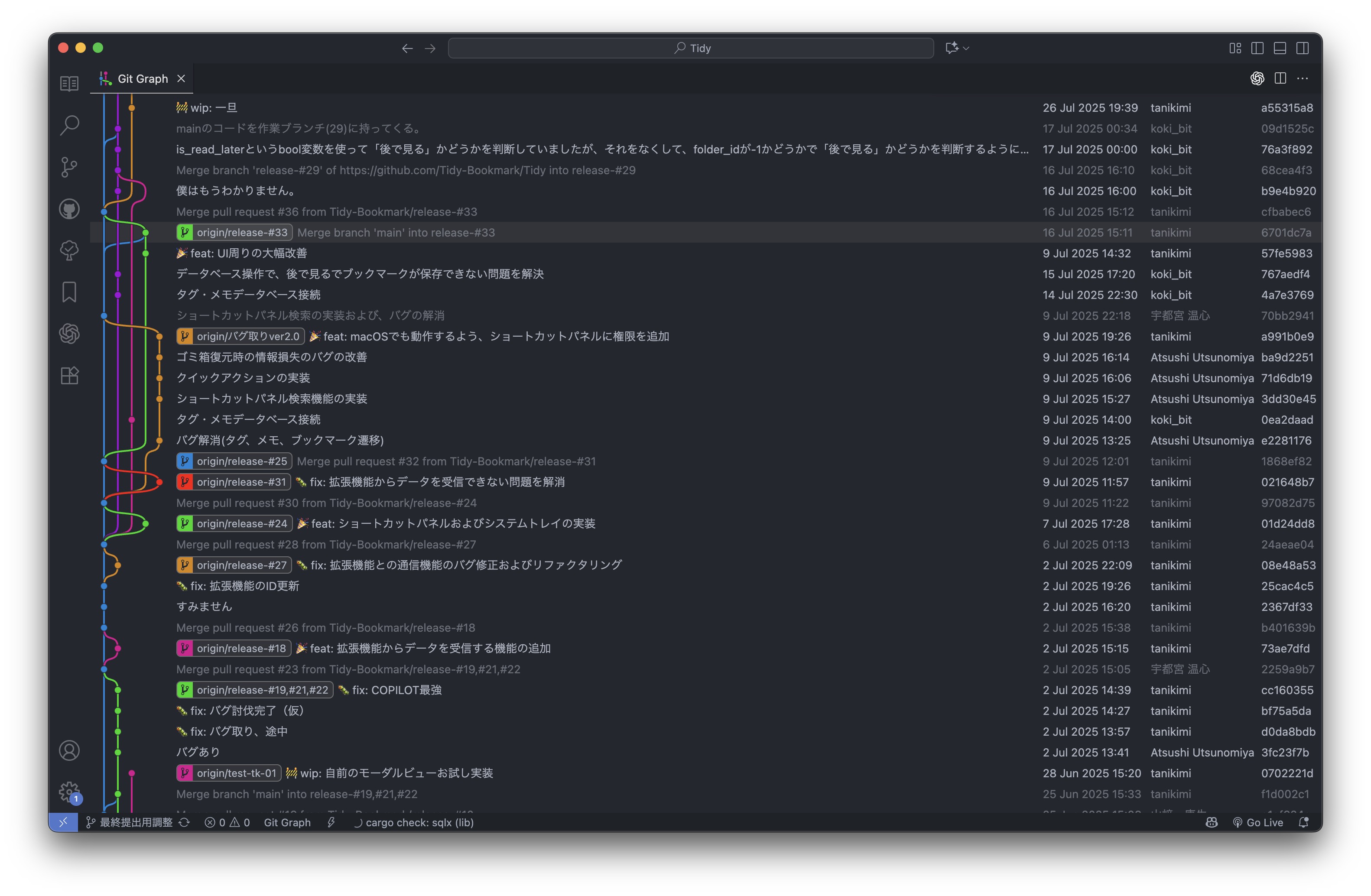Open notifications via the status bar bell
Viewport: 1371px width, 896px height.
[1304, 822]
